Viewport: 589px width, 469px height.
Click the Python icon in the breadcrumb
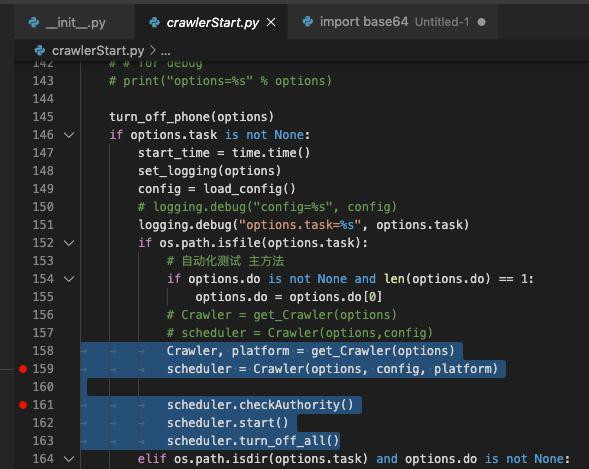(x=39, y=50)
